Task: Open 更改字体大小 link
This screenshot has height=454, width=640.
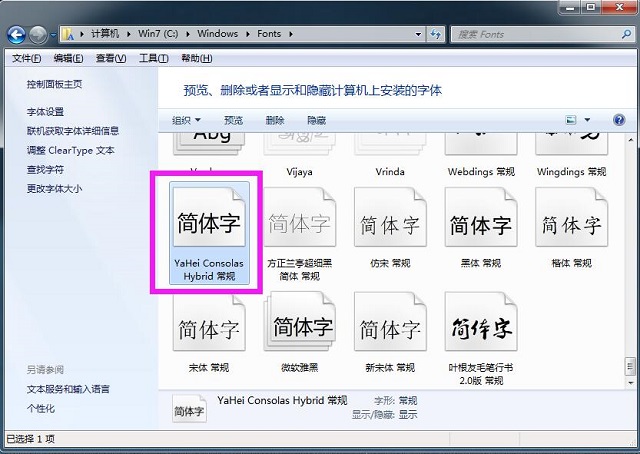Action: 54,189
